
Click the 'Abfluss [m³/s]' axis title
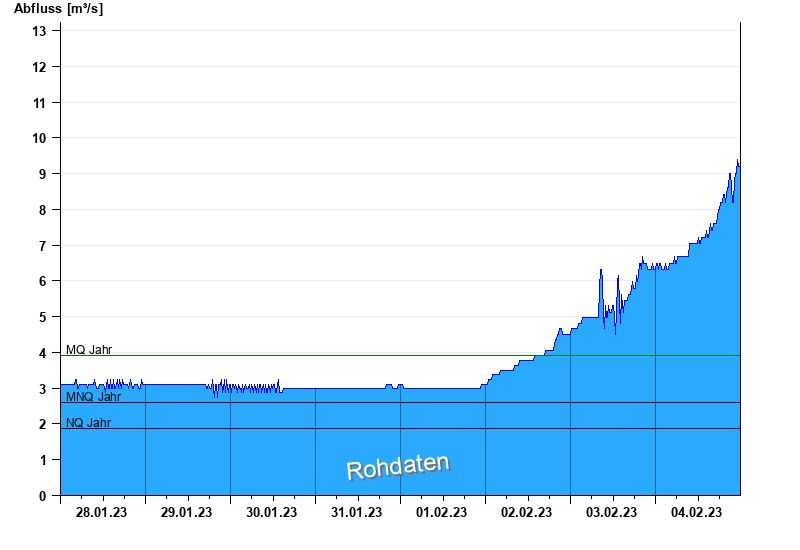(58, 8)
